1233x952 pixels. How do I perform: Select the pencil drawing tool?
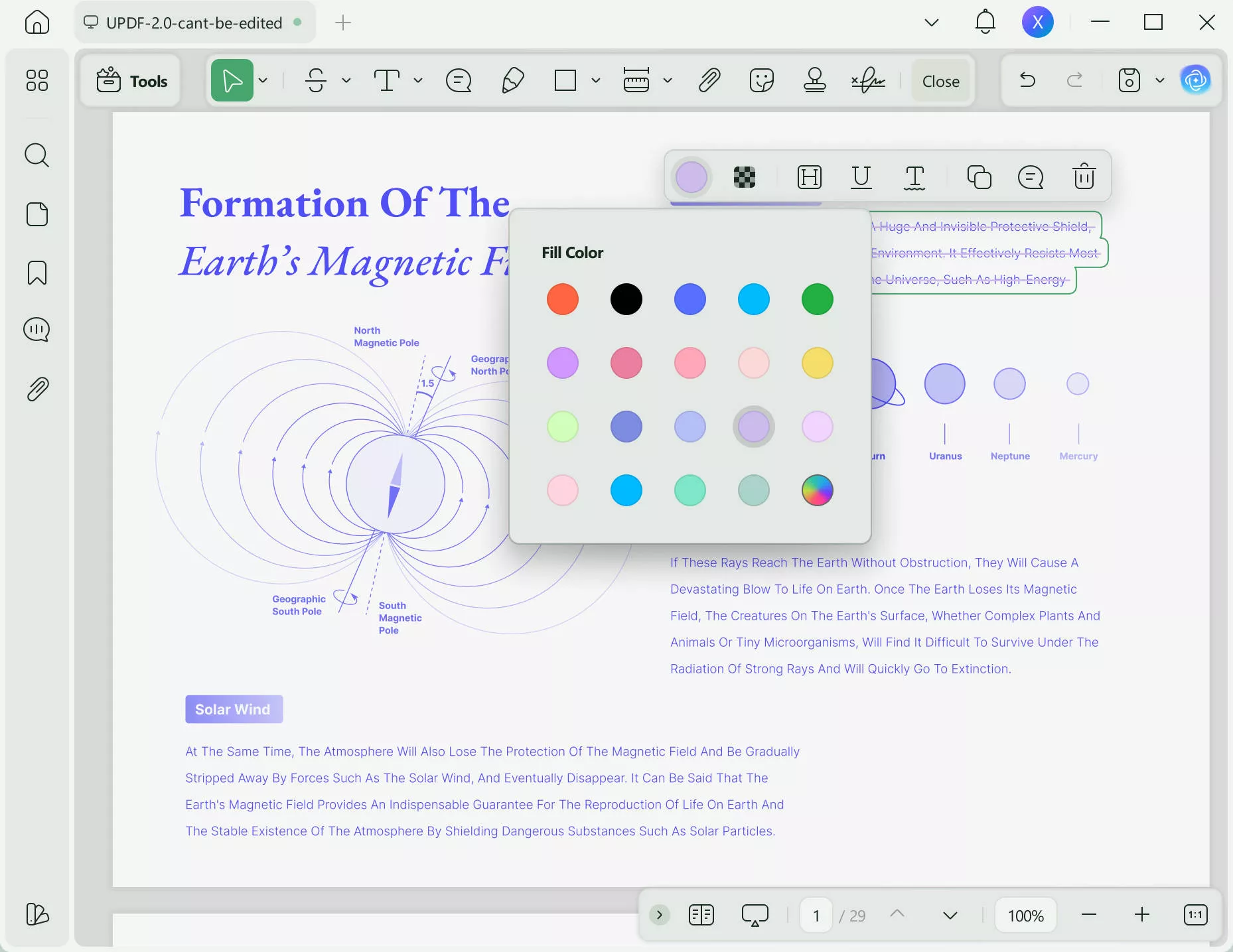pos(512,81)
